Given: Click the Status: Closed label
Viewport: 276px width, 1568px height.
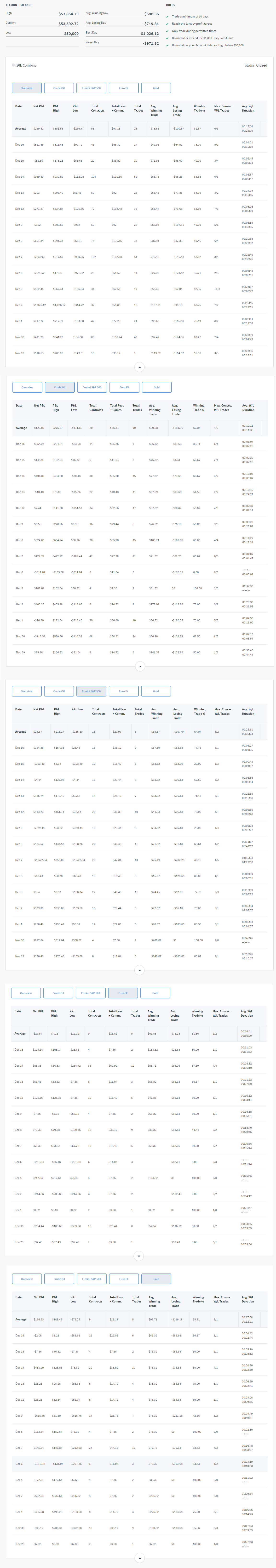Looking at the screenshot, I should [255, 65].
